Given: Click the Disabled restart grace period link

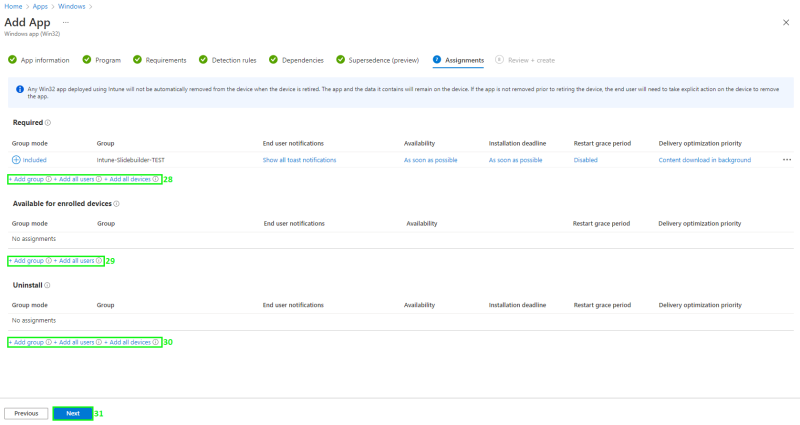Looking at the screenshot, I should tap(585, 160).
